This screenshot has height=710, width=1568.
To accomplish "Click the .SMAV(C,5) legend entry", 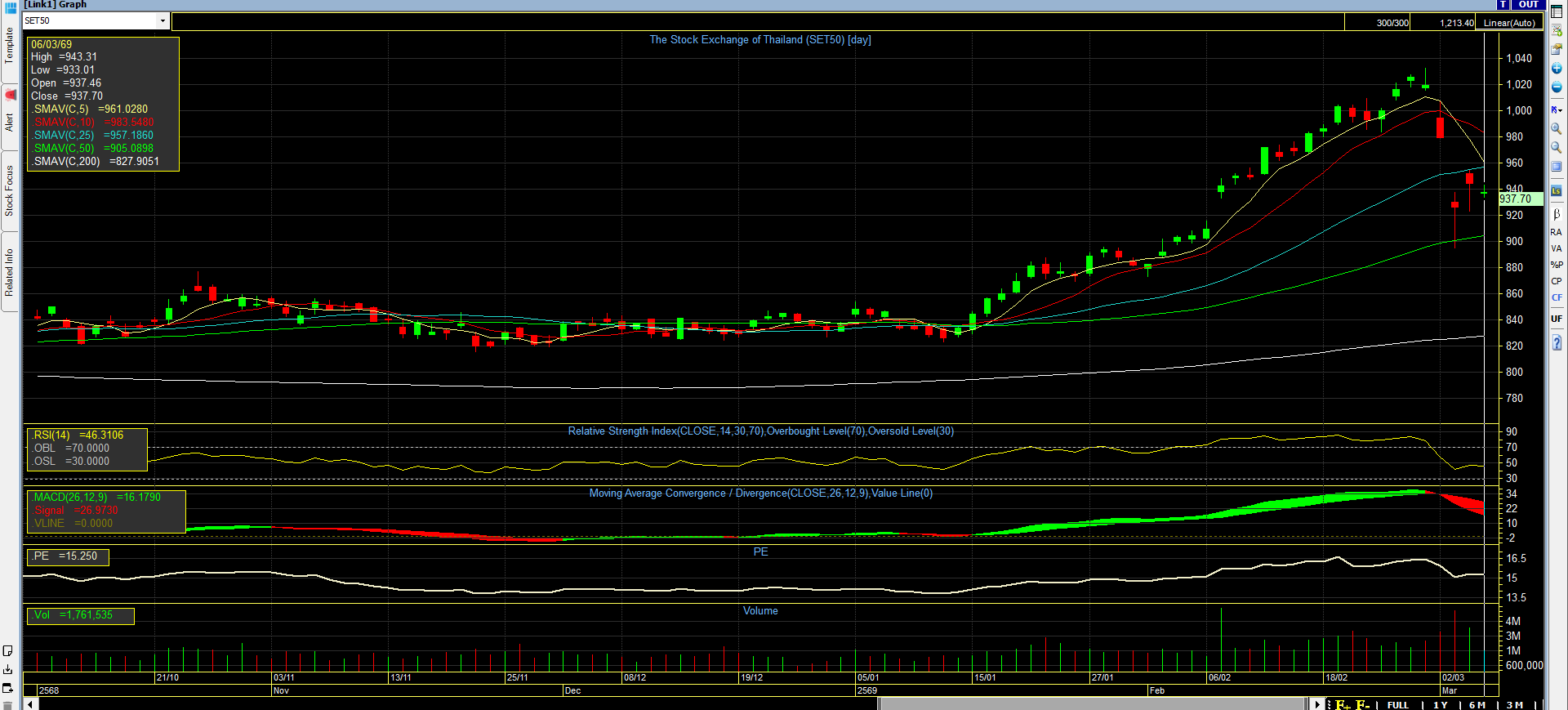I will [90, 109].
